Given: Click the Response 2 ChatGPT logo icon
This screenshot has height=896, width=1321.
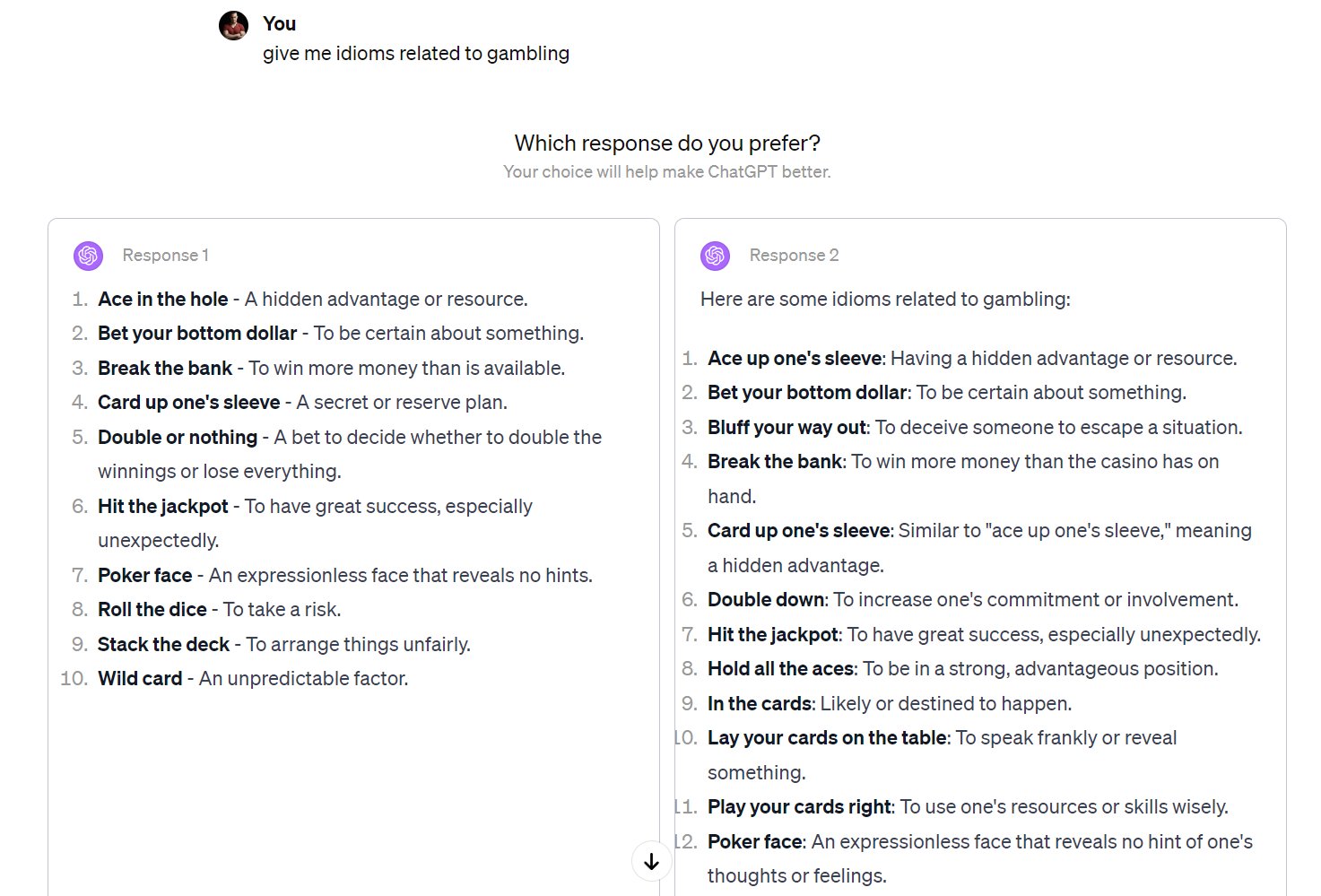Looking at the screenshot, I should pyautogui.click(x=715, y=256).
